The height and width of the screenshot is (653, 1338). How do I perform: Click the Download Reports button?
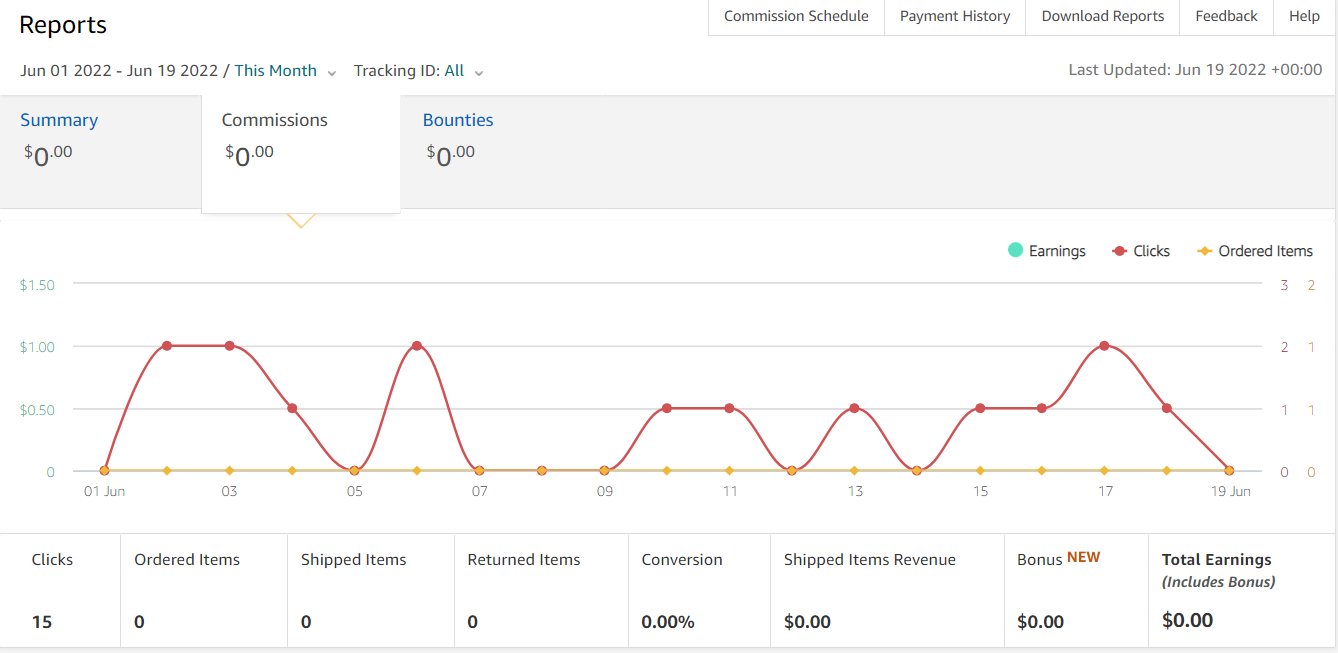1103,17
